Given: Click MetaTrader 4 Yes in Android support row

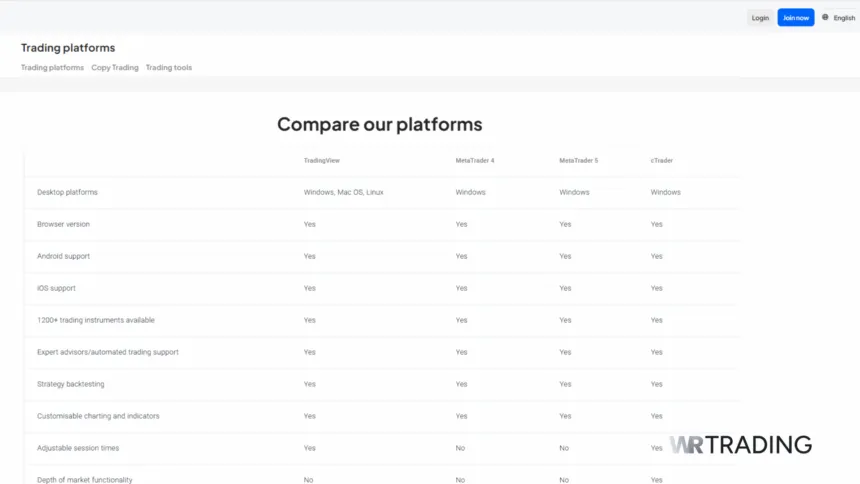Looking at the screenshot, I should click(x=461, y=256).
